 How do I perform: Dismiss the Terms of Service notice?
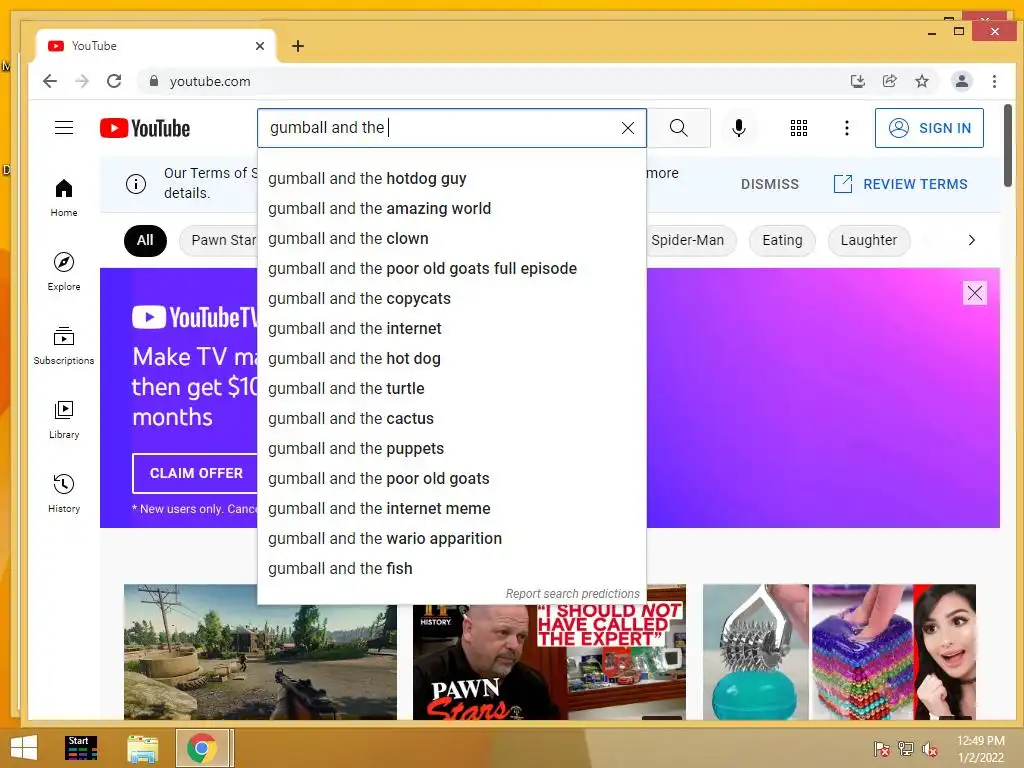pos(769,184)
